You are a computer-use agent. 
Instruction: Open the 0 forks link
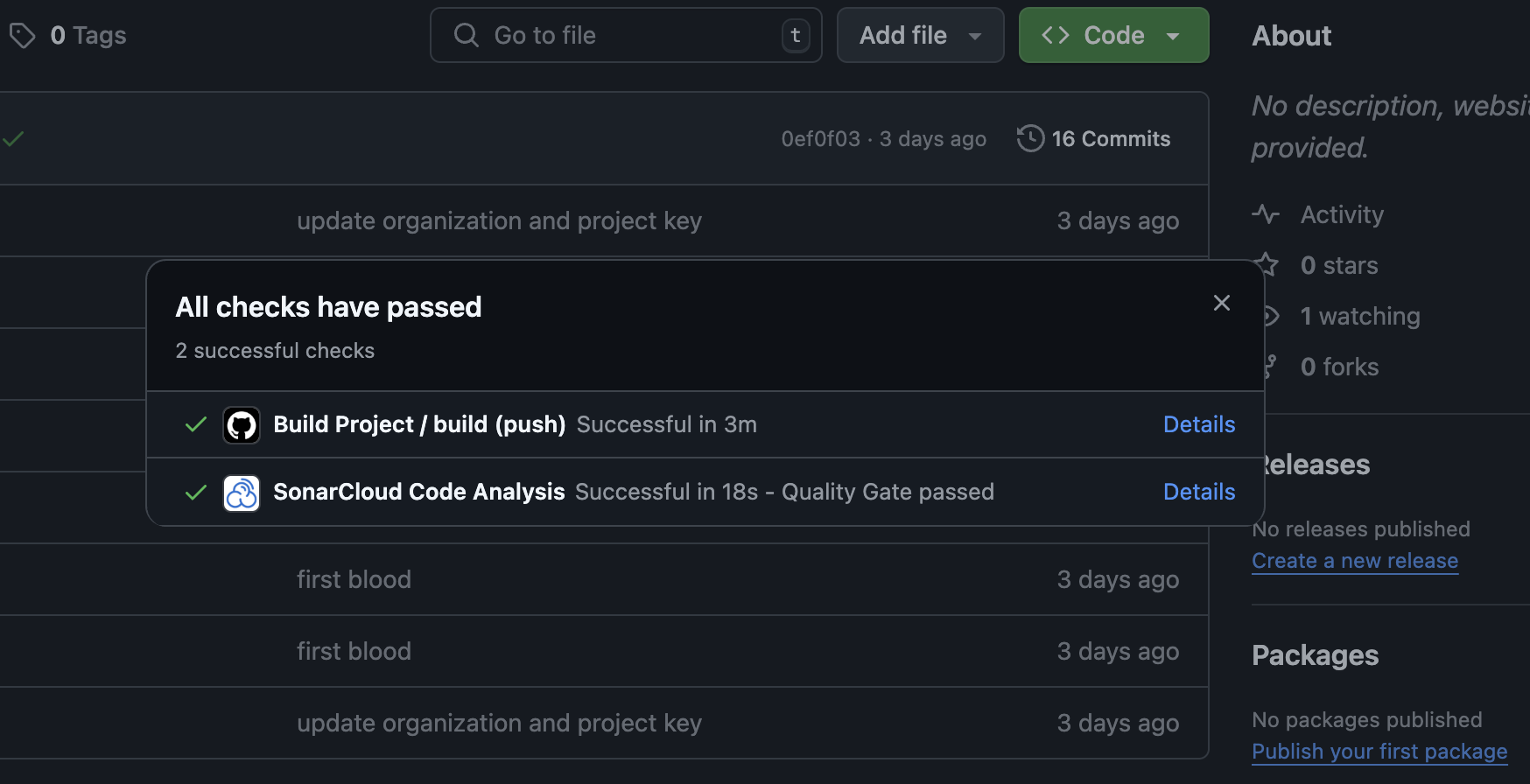(1339, 367)
